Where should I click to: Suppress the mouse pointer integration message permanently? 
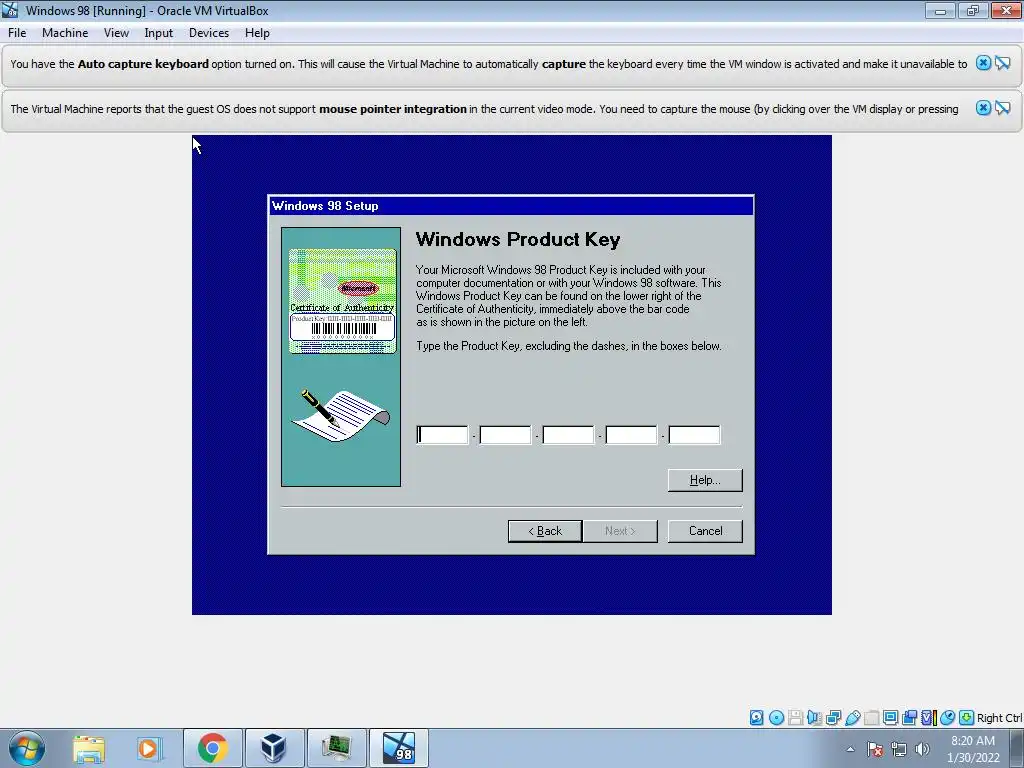coord(1002,108)
